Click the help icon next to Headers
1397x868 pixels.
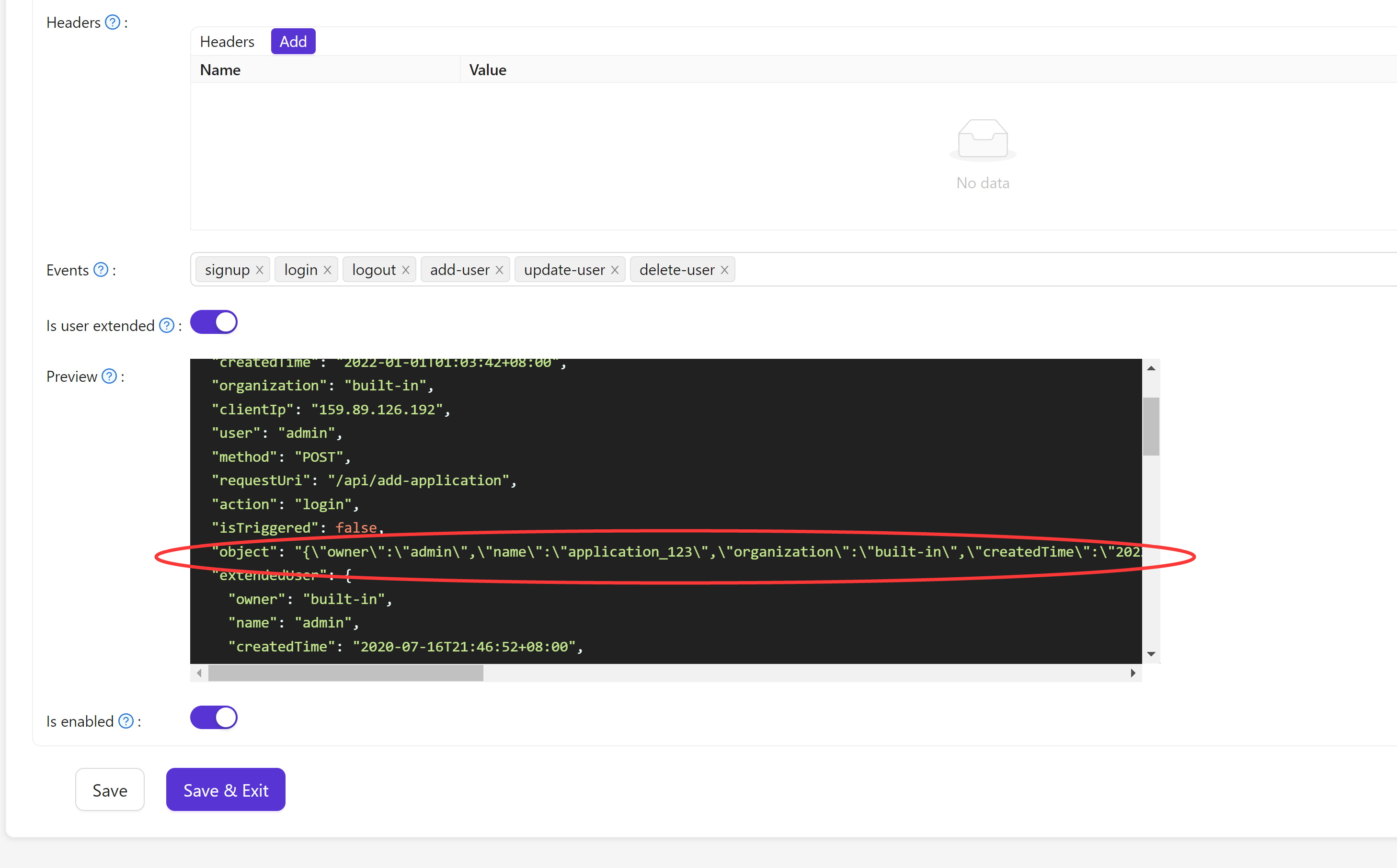coord(114,22)
